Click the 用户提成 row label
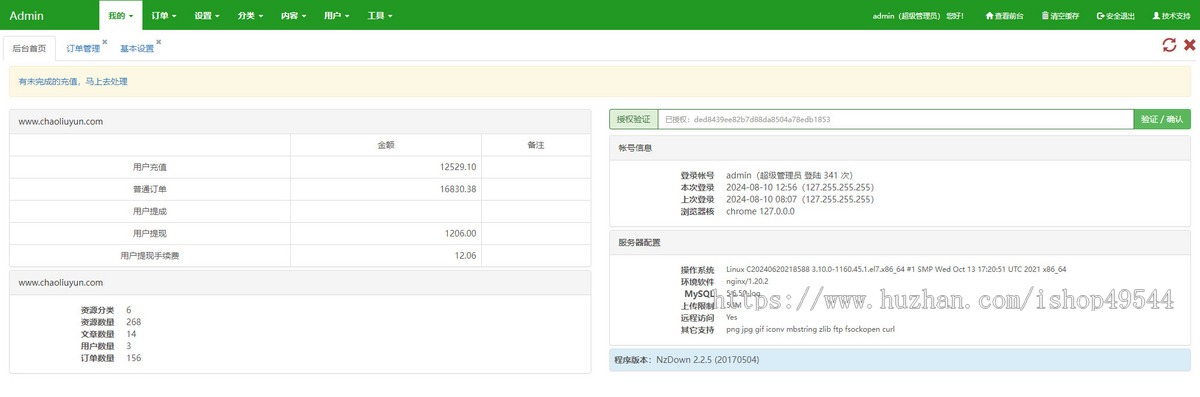Image resolution: width=1200 pixels, height=397 pixels. coord(149,211)
